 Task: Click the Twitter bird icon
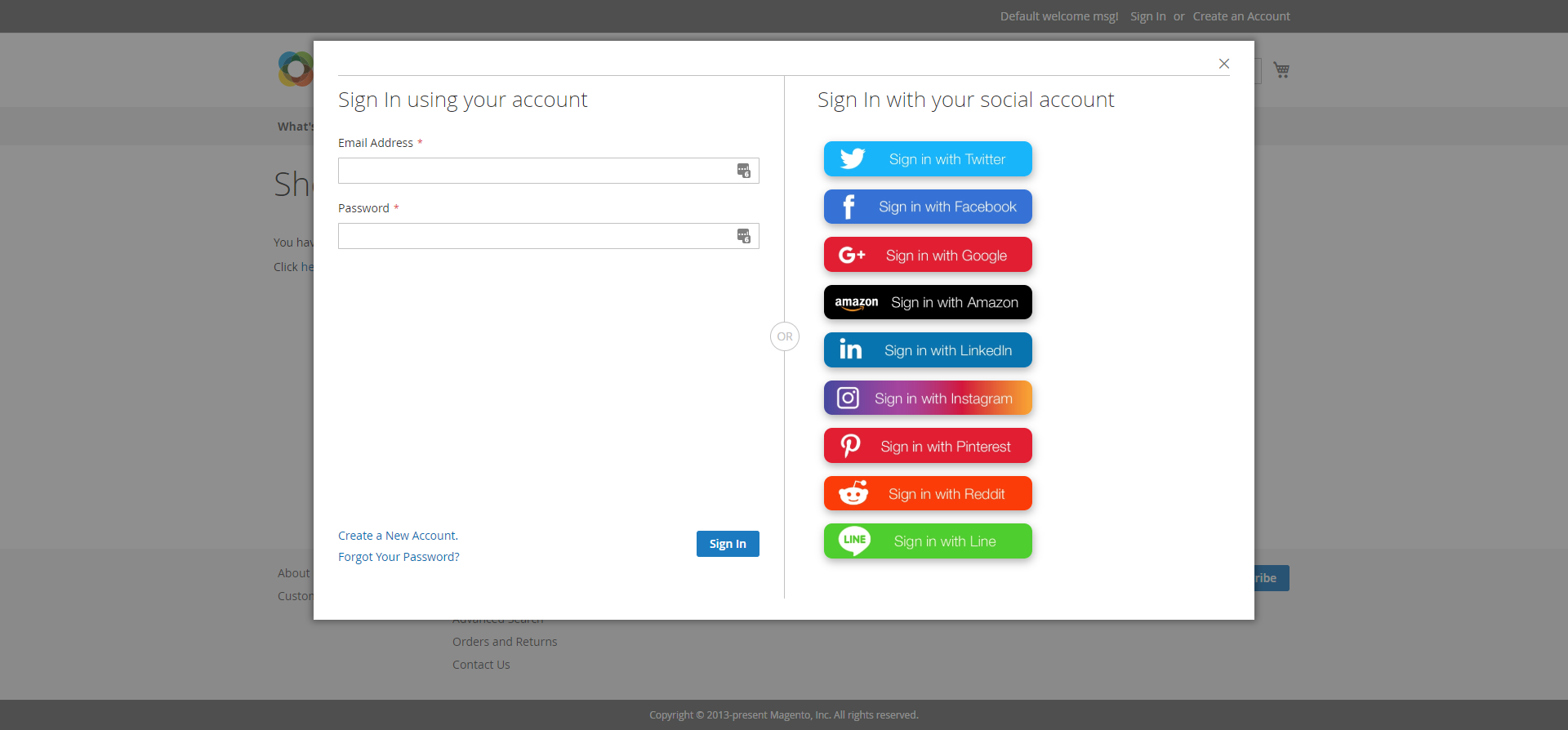[852, 159]
